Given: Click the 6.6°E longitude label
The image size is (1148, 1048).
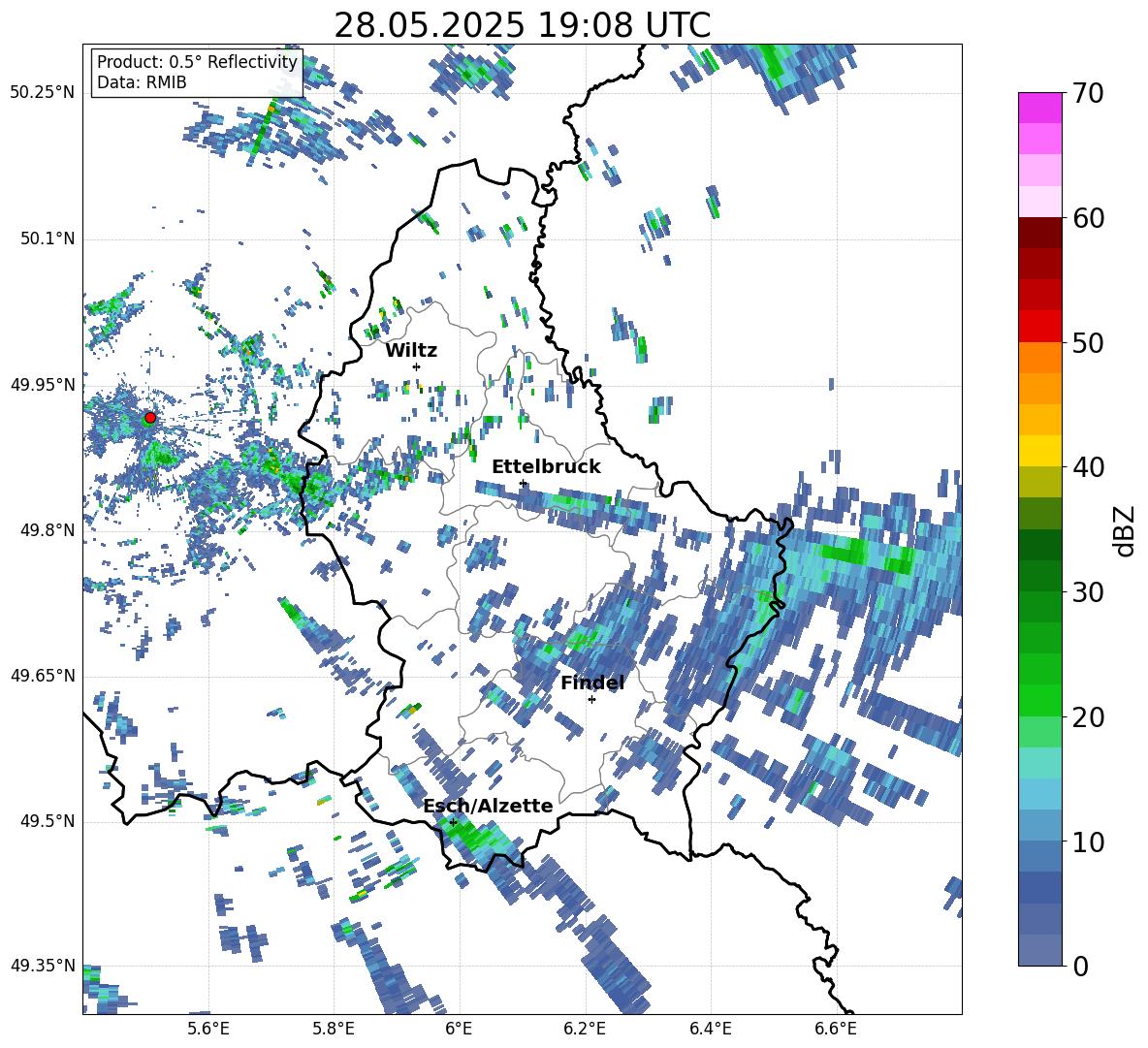Looking at the screenshot, I should 836,1029.
